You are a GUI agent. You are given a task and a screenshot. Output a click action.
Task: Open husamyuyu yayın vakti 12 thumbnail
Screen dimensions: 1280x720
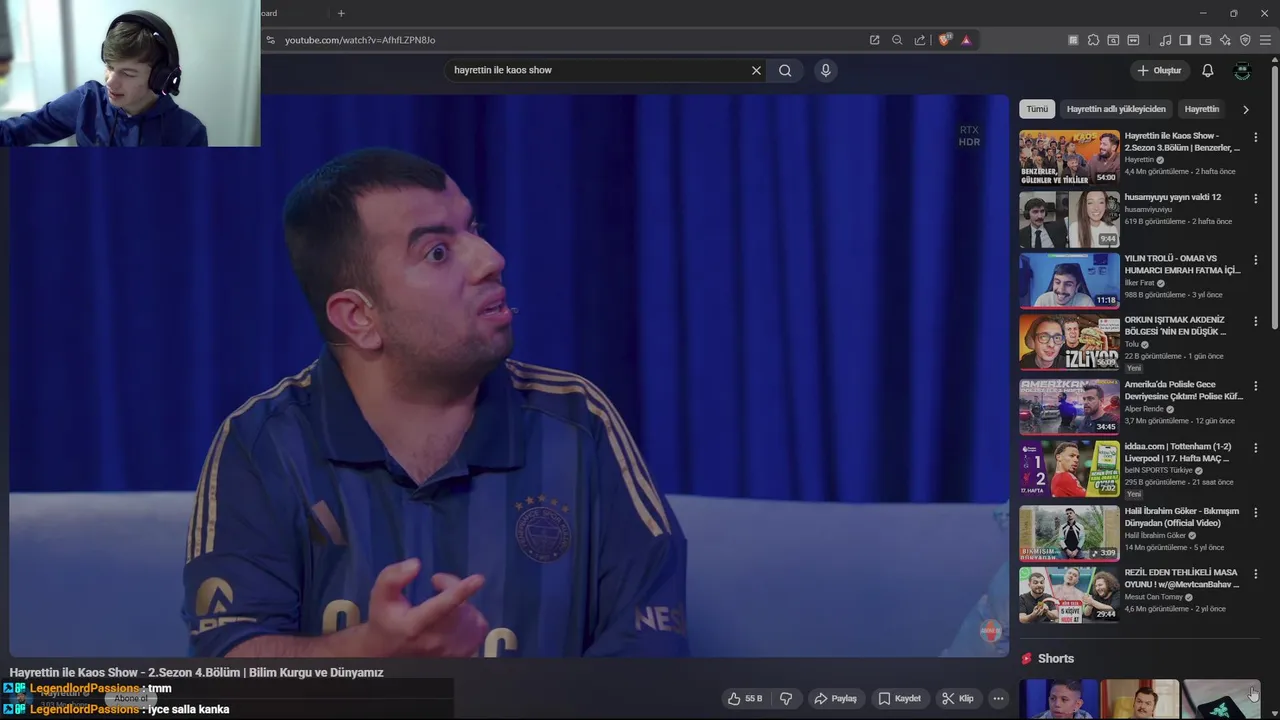pos(1069,219)
